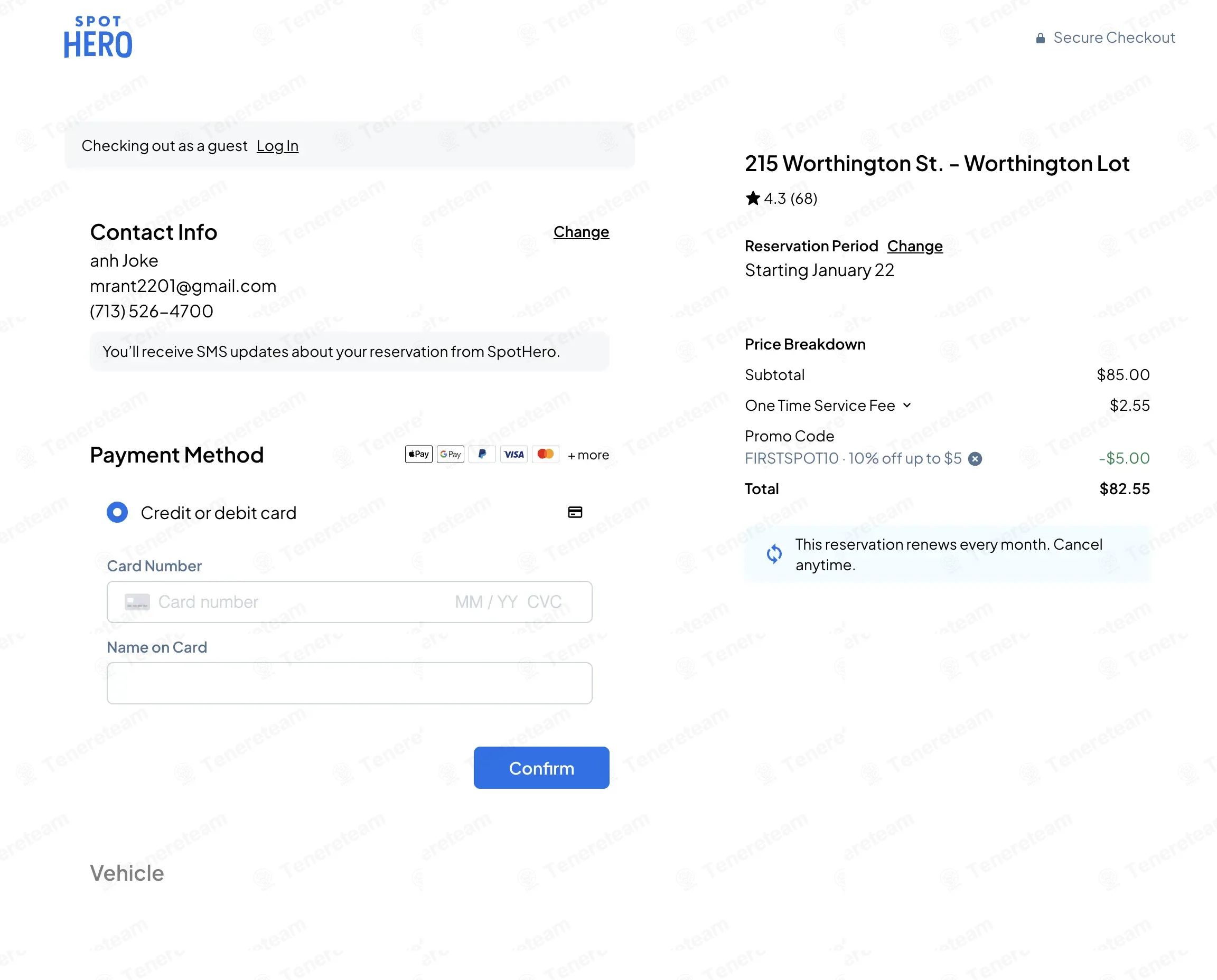
Task: Click the Price Breakdown heading
Action: (x=806, y=344)
